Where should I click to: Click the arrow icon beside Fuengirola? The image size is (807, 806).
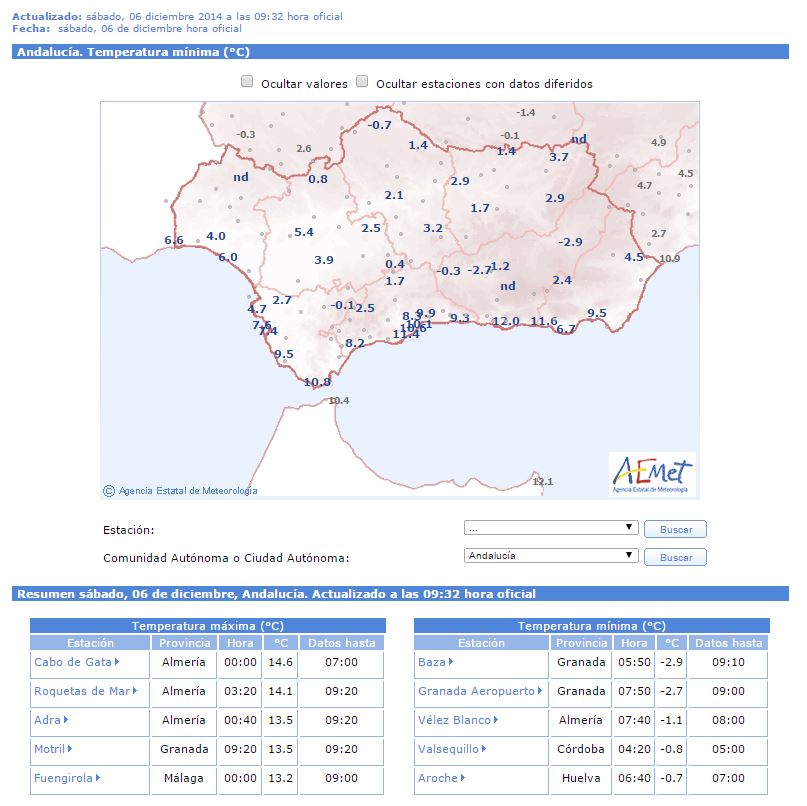coord(100,778)
